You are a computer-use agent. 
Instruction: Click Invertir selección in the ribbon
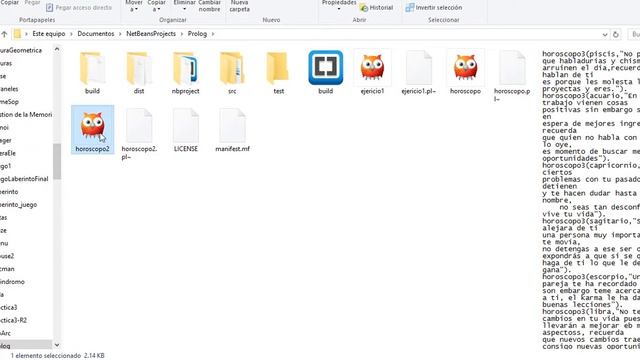click(x=433, y=8)
